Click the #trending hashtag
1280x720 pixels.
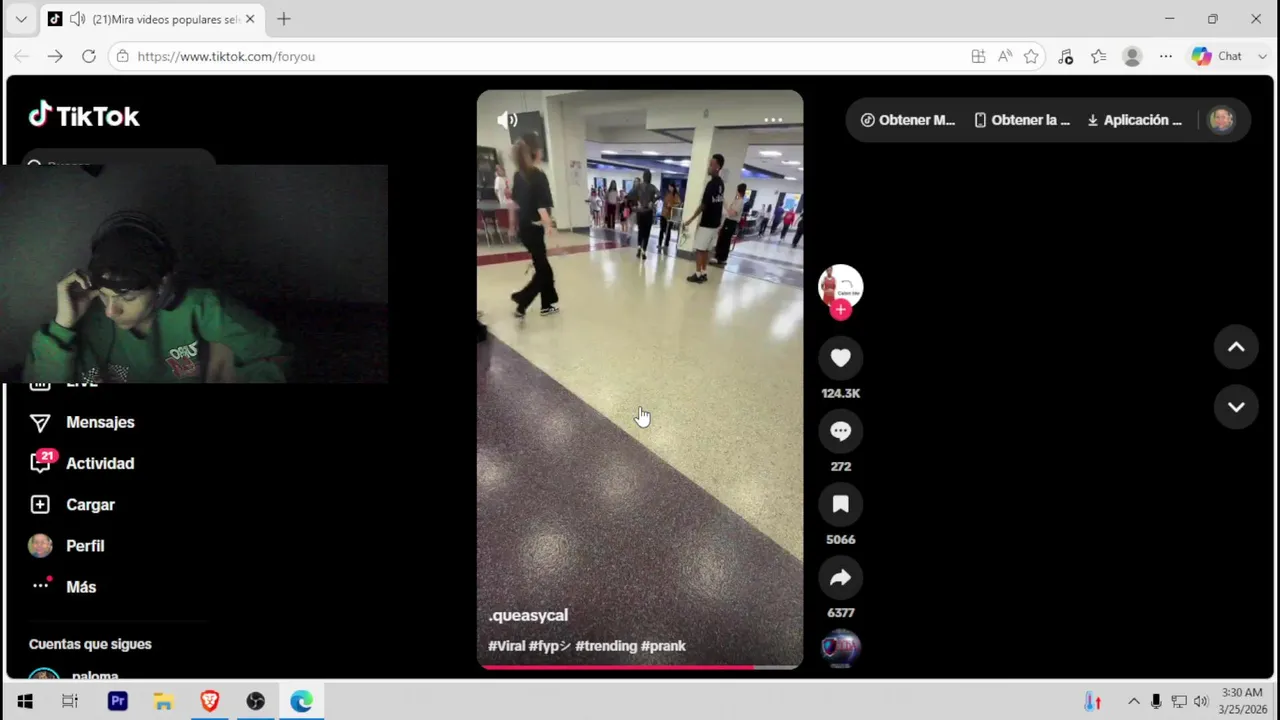606,646
